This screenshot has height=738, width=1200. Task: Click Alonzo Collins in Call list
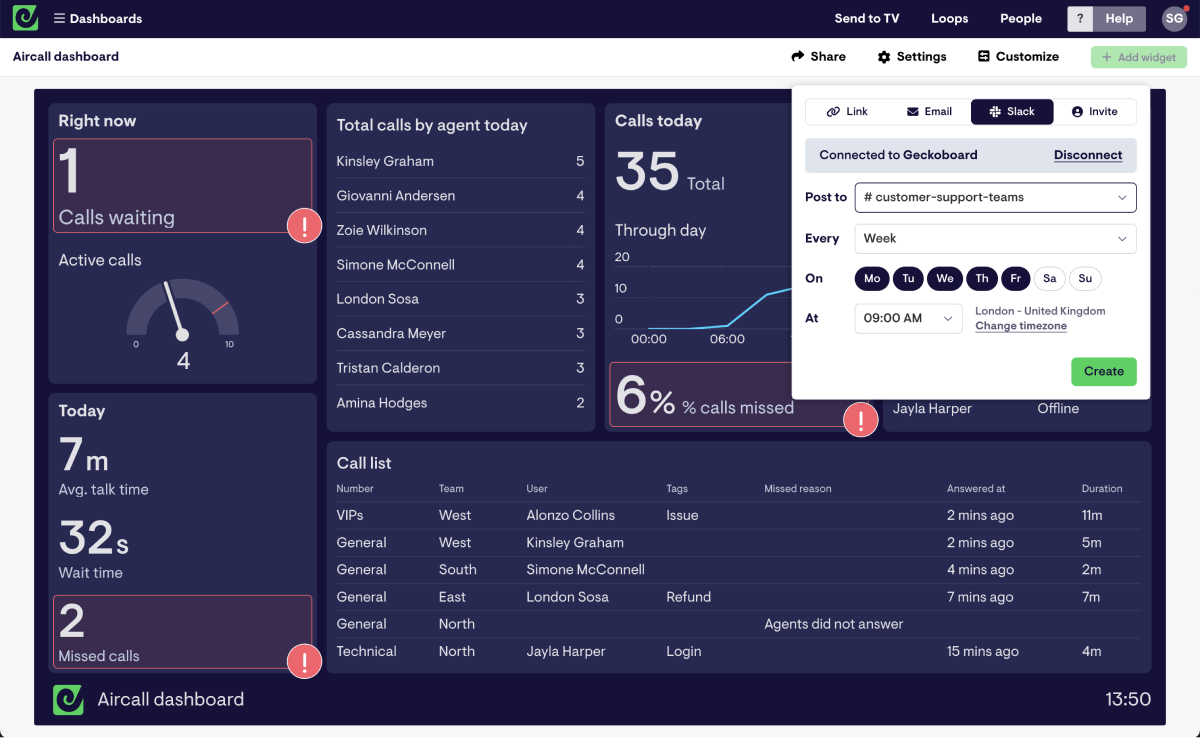(x=571, y=516)
